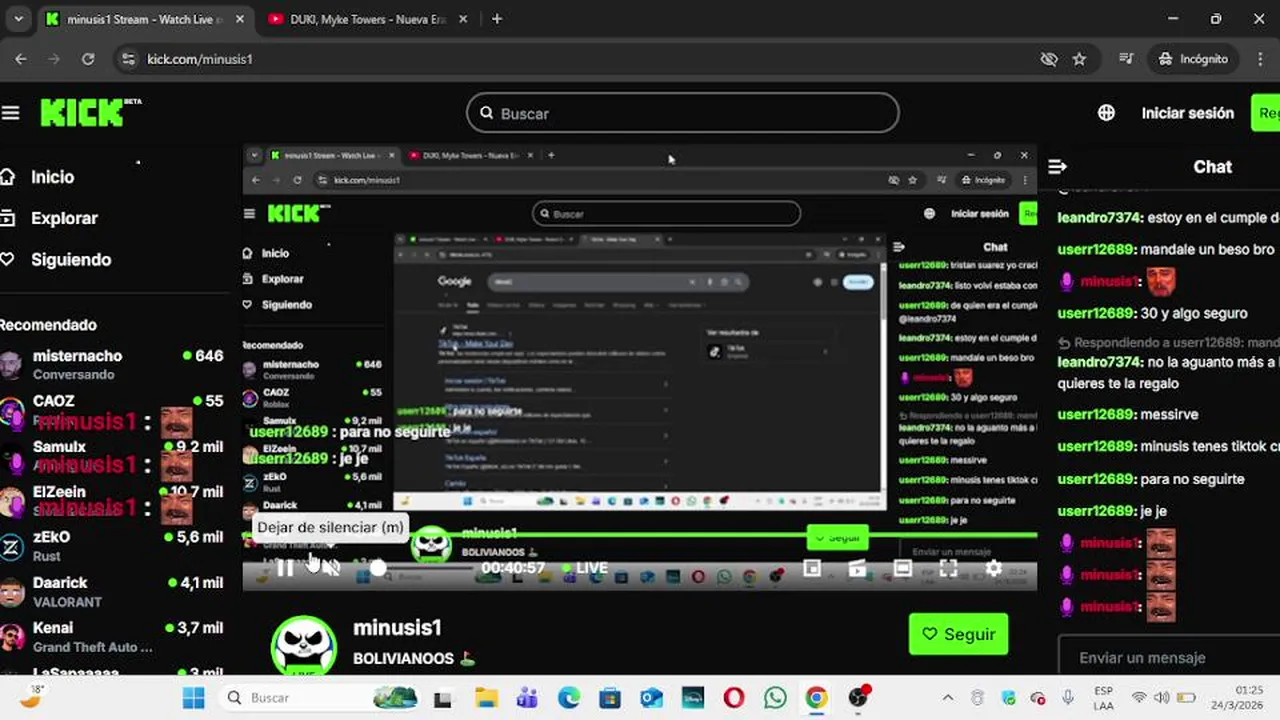
Task: Open the media control icon in the browser toolbar
Action: pyautogui.click(x=1126, y=59)
